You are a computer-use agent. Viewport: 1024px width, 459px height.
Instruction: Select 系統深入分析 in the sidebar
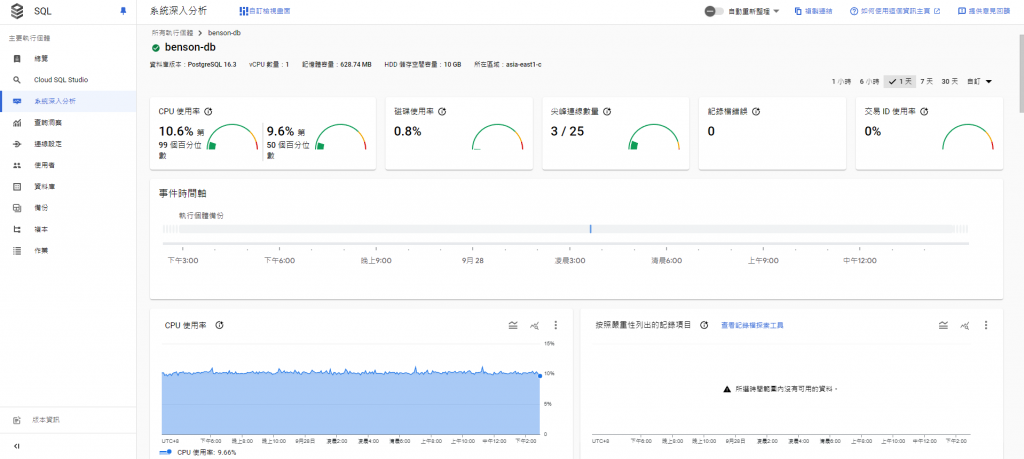pyautogui.click(x=68, y=101)
